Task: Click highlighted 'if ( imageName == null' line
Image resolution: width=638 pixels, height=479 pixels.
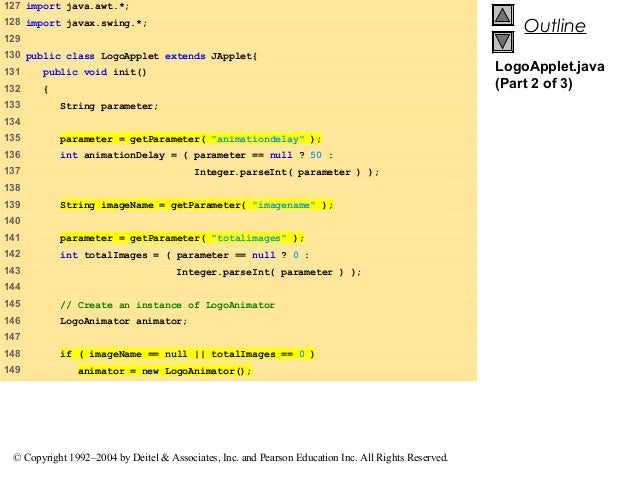Action: 187,354
